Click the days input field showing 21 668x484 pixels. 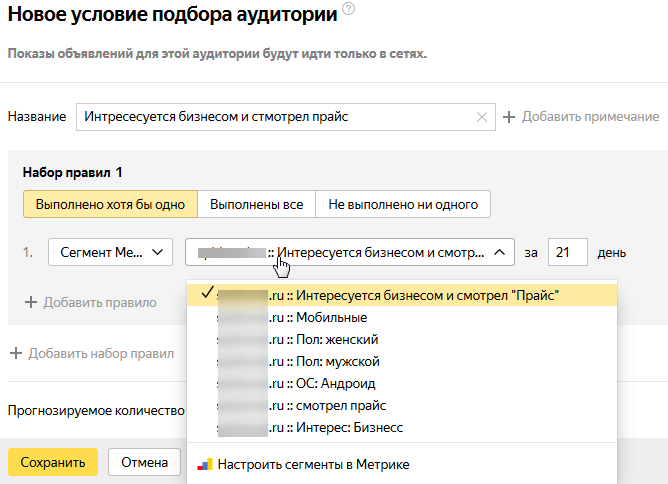(x=567, y=252)
